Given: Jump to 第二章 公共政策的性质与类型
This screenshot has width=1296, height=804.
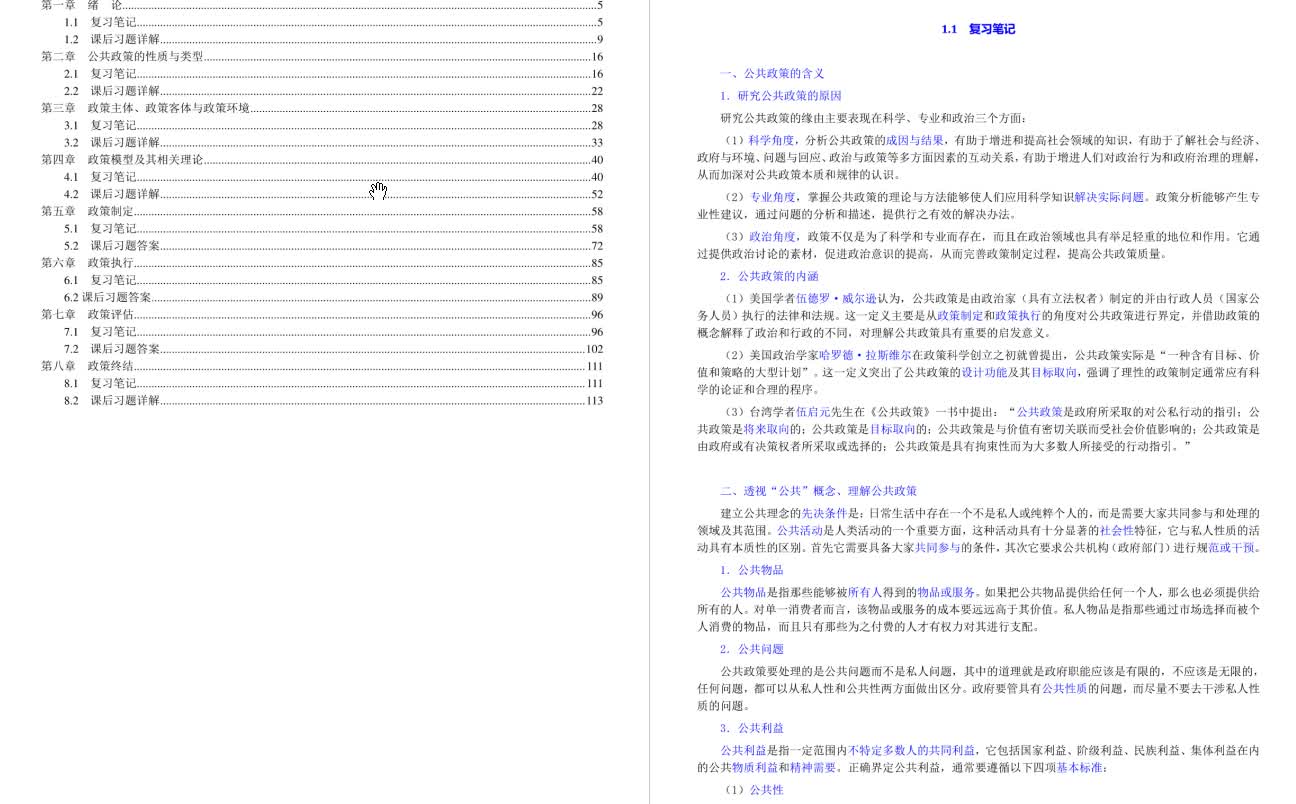Looking at the screenshot, I should (x=322, y=56).
